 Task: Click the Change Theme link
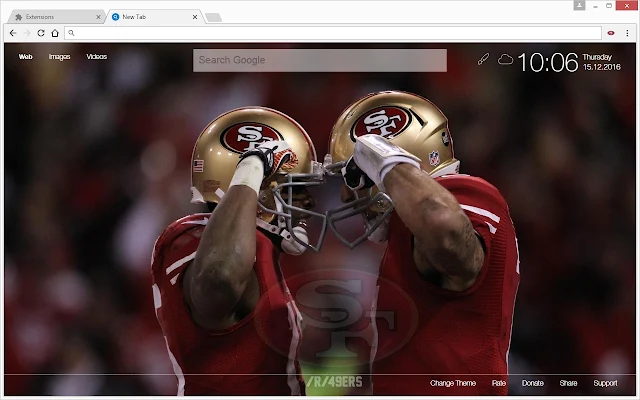[x=453, y=383]
